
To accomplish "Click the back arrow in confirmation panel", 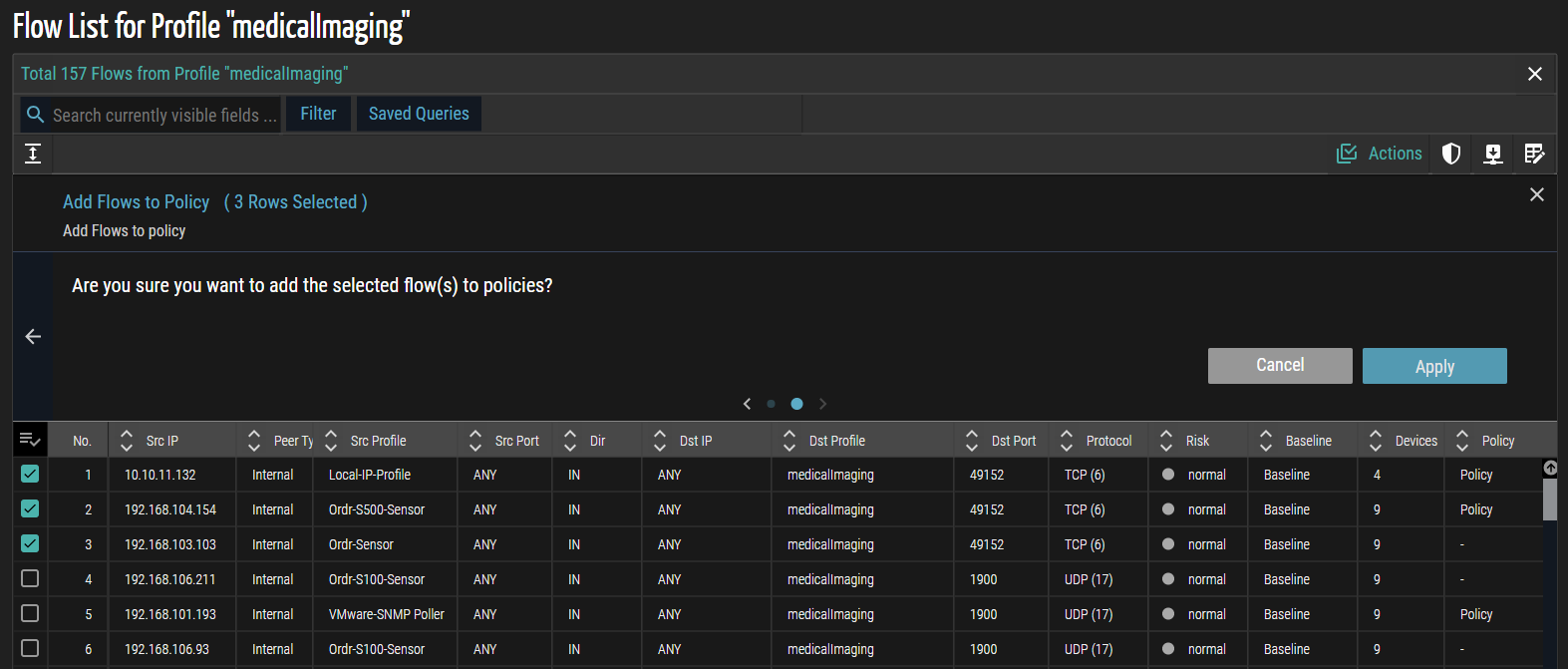I will (x=33, y=337).
